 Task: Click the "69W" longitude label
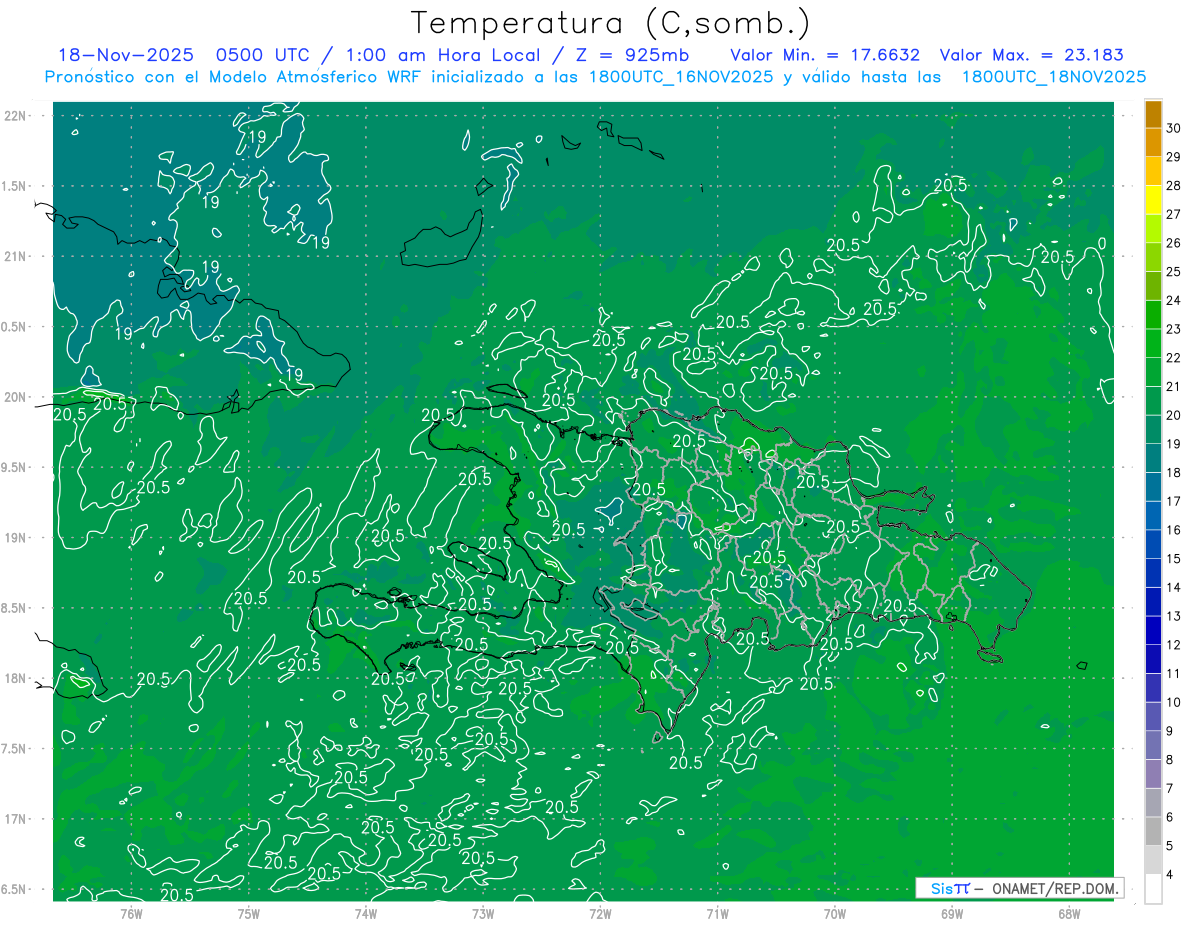pos(951,913)
